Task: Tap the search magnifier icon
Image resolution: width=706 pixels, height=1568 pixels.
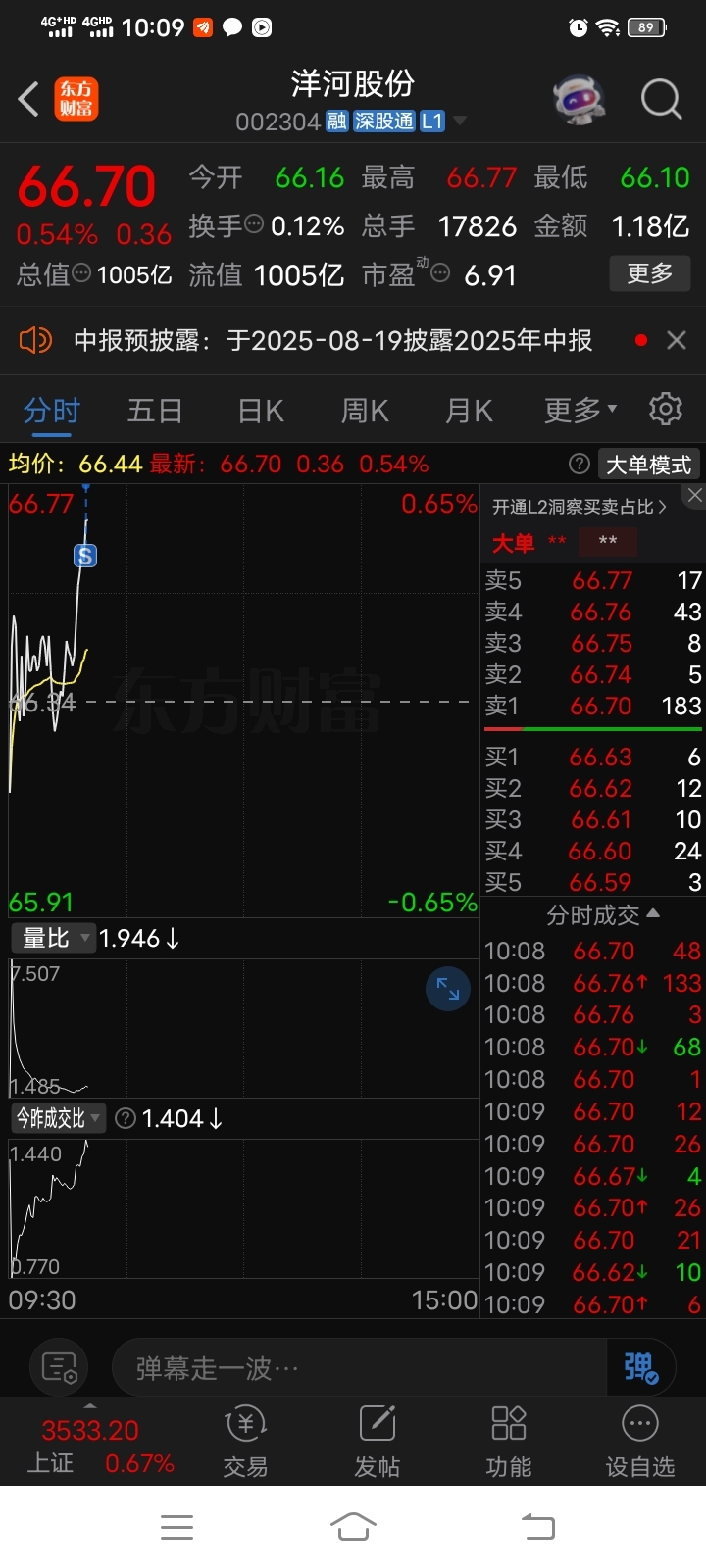Action: click(x=661, y=99)
